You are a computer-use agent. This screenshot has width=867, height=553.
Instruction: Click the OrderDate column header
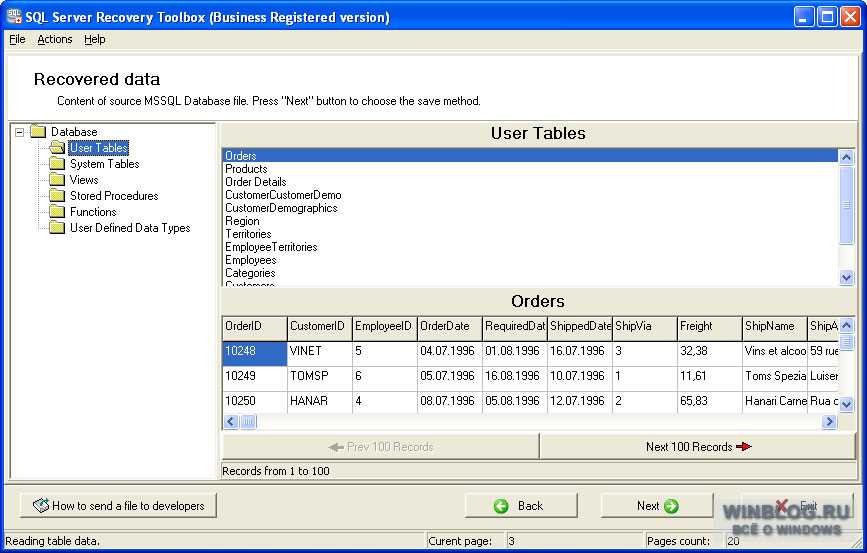pos(450,328)
